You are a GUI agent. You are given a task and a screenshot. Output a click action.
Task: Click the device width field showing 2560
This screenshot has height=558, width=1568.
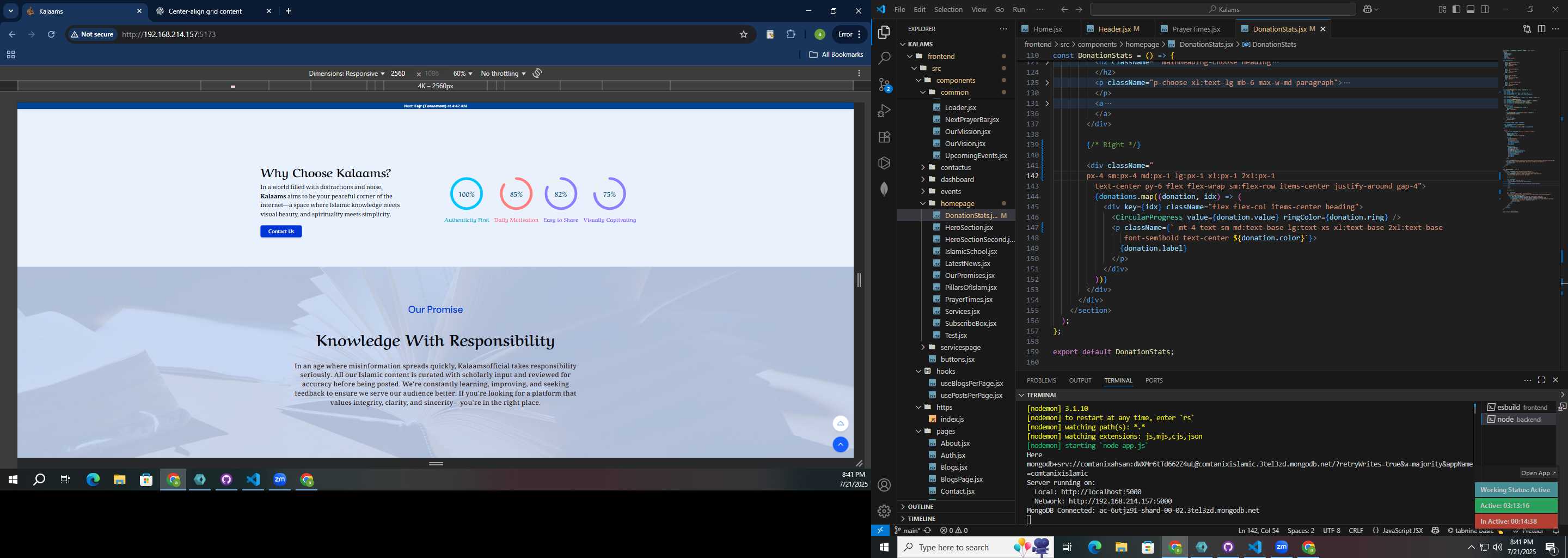click(399, 73)
